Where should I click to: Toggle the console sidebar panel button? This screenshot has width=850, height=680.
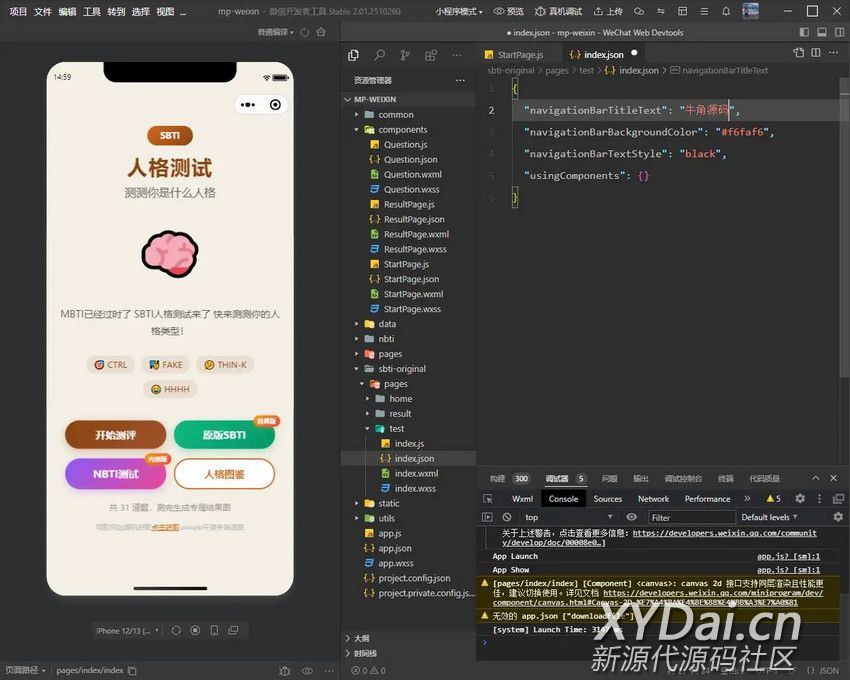(487, 517)
